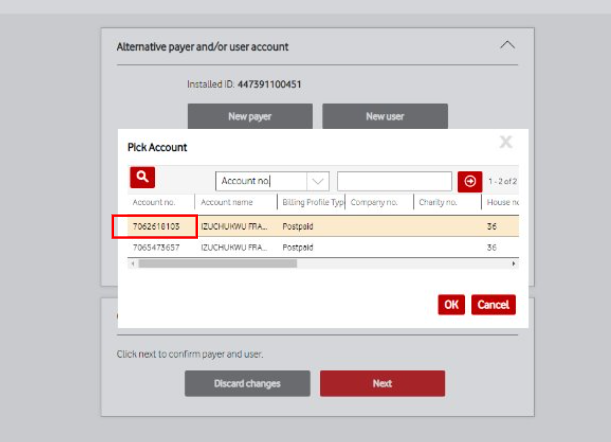
Task: Sort by Account no. column header
Action: tap(155, 202)
